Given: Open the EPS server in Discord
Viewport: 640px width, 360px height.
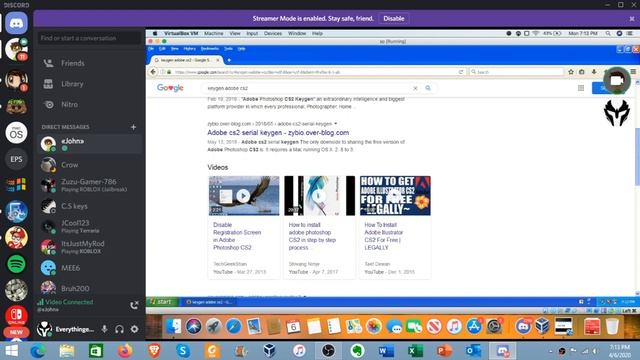Looking at the screenshot, I should click(x=16, y=159).
